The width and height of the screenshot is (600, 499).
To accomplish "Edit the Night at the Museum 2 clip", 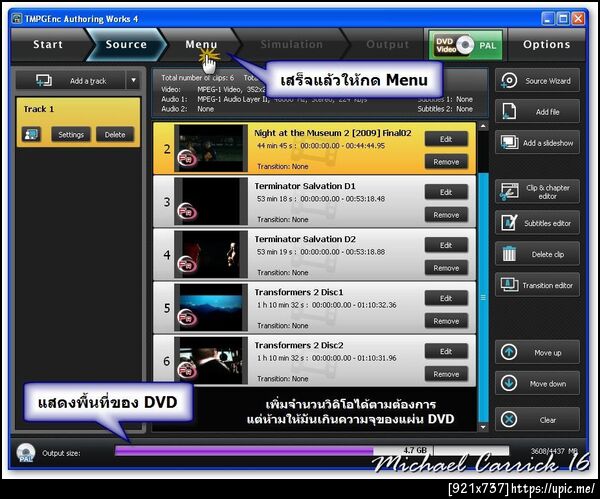I will (x=446, y=139).
